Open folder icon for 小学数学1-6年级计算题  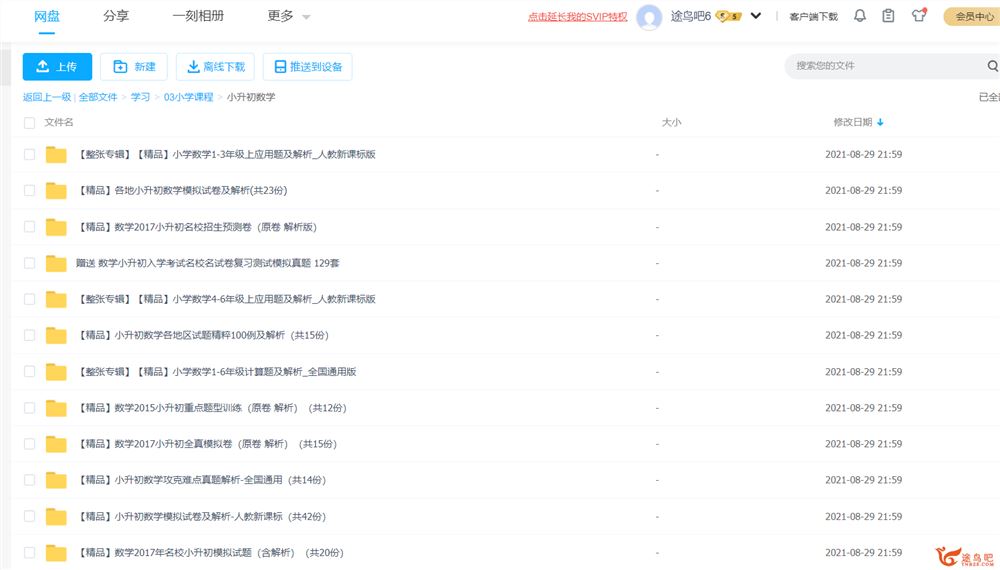pos(56,372)
